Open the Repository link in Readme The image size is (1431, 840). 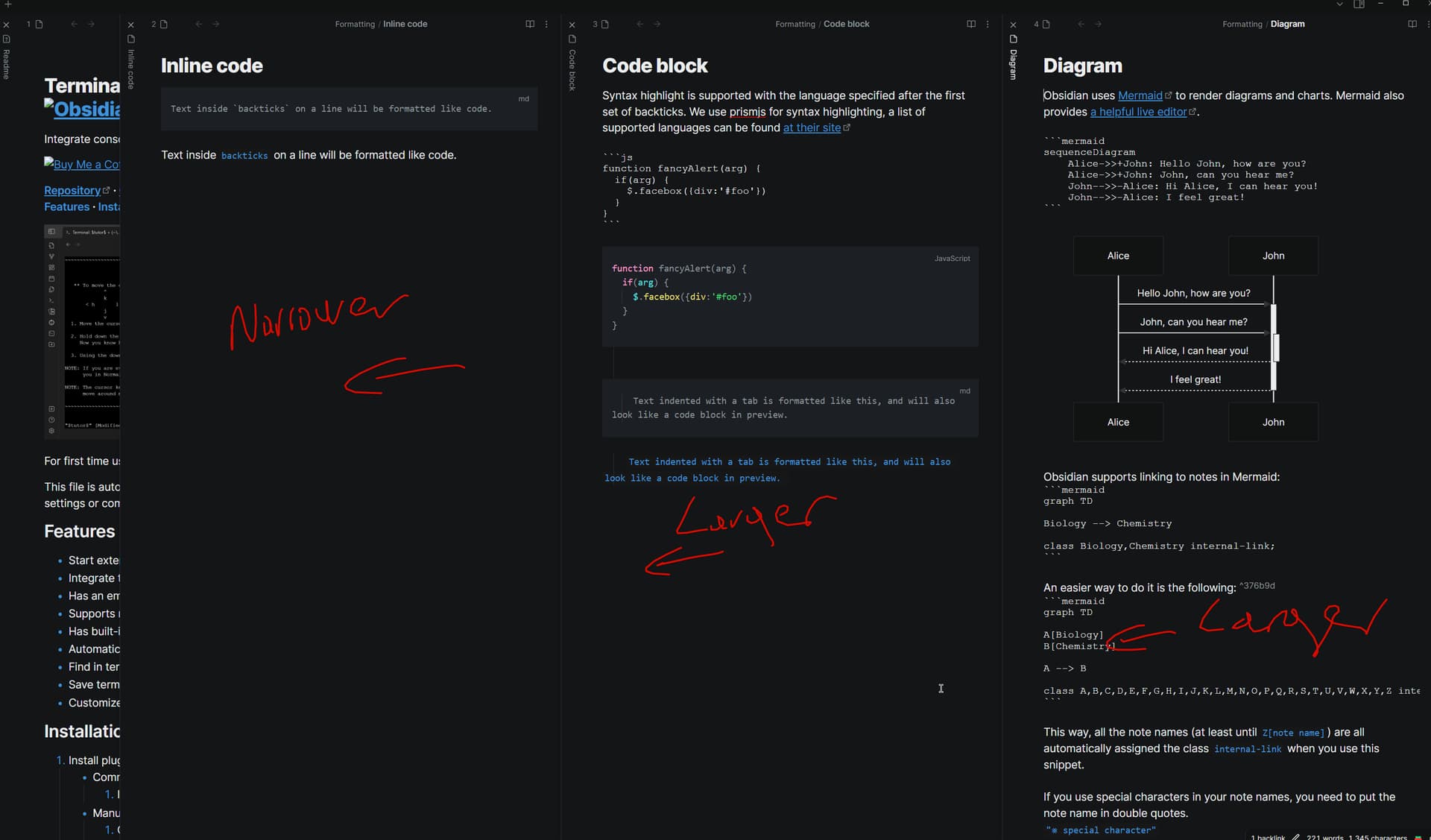click(72, 190)
